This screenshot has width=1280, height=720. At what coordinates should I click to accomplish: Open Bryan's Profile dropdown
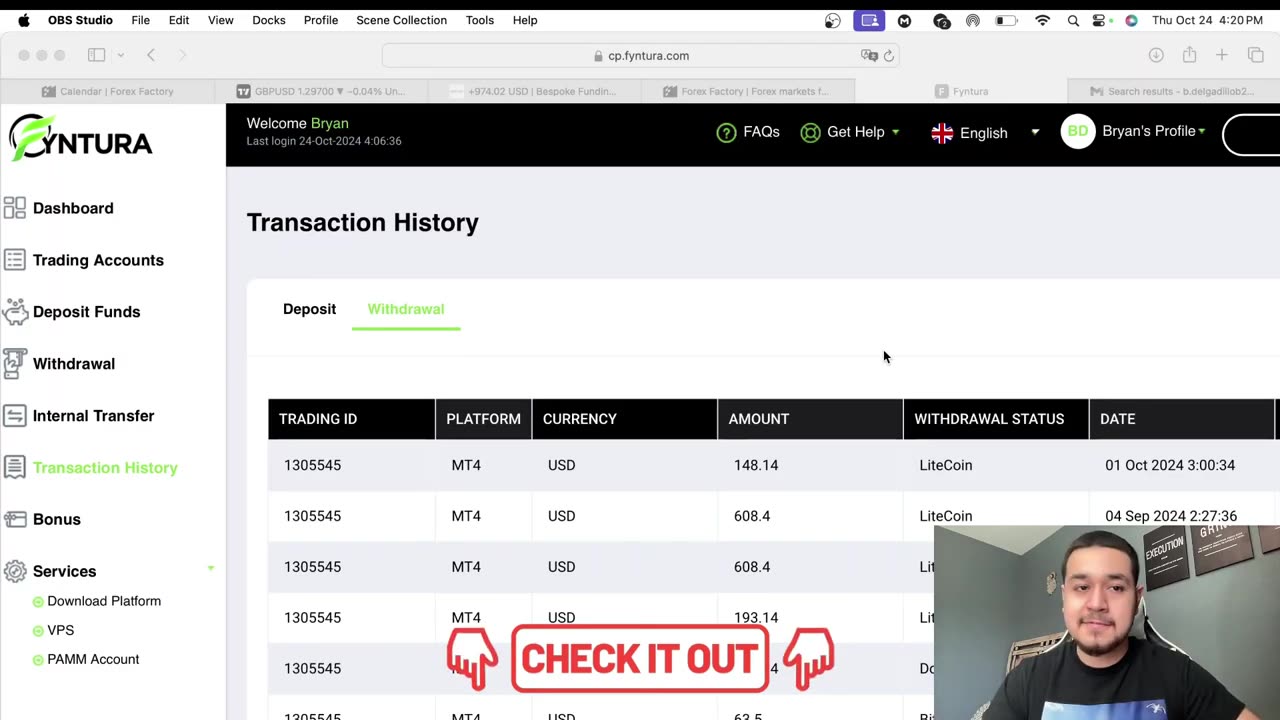pyautogui.click(x=1154, y=131)
